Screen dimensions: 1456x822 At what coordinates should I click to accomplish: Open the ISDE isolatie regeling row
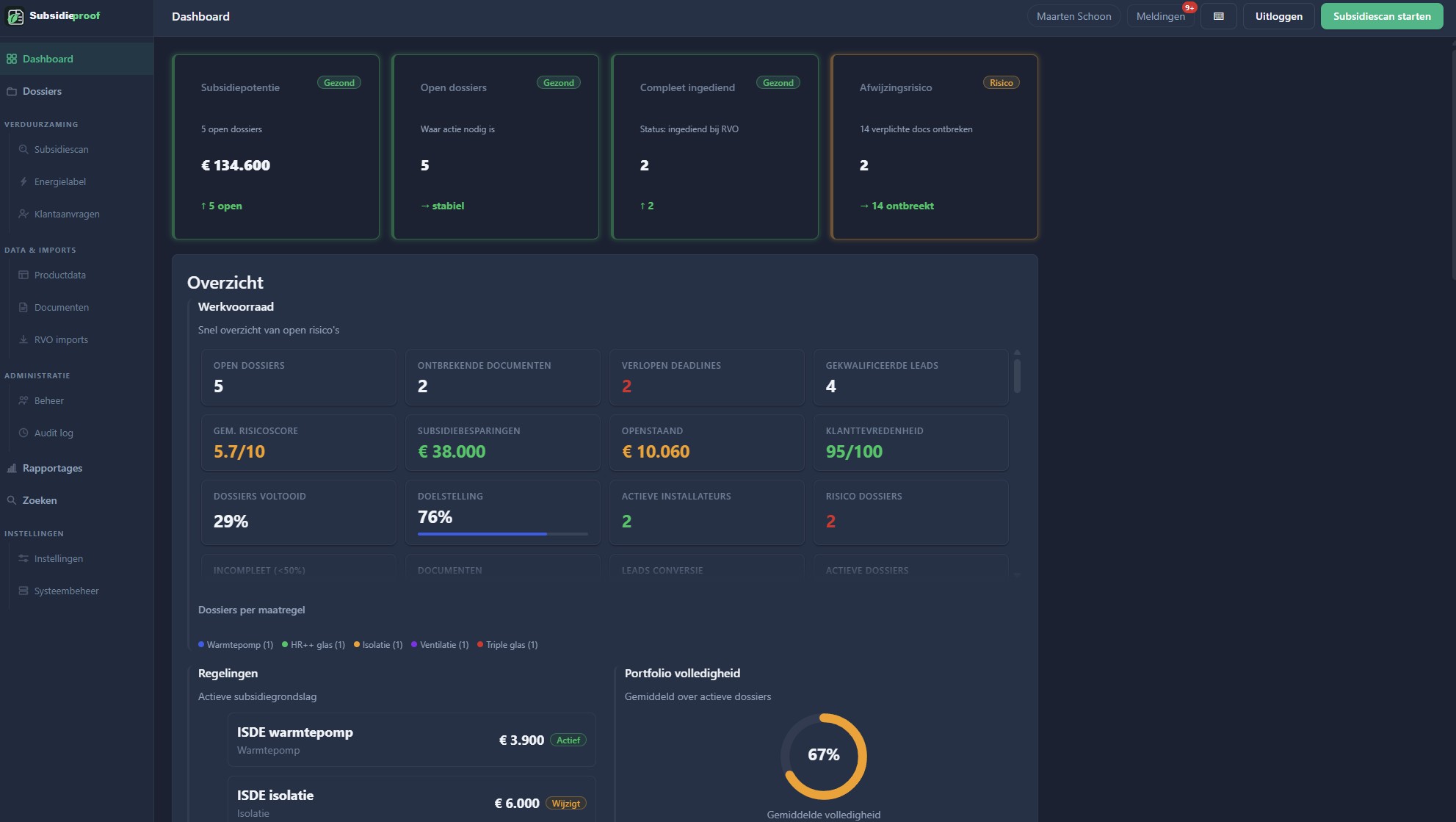pyautogui.click(x=411, y=799)
